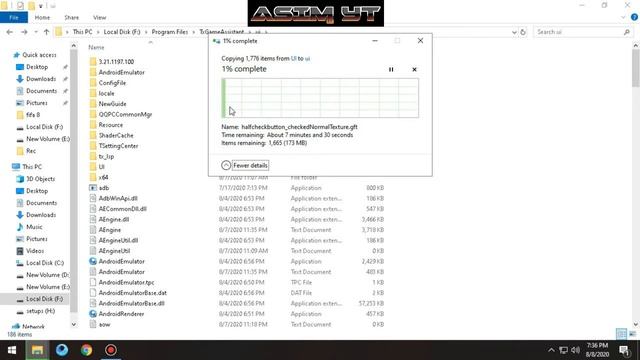This screenshot has width=640, height=360.
Task: Go up one folder level
Action: tap(46, 32)
